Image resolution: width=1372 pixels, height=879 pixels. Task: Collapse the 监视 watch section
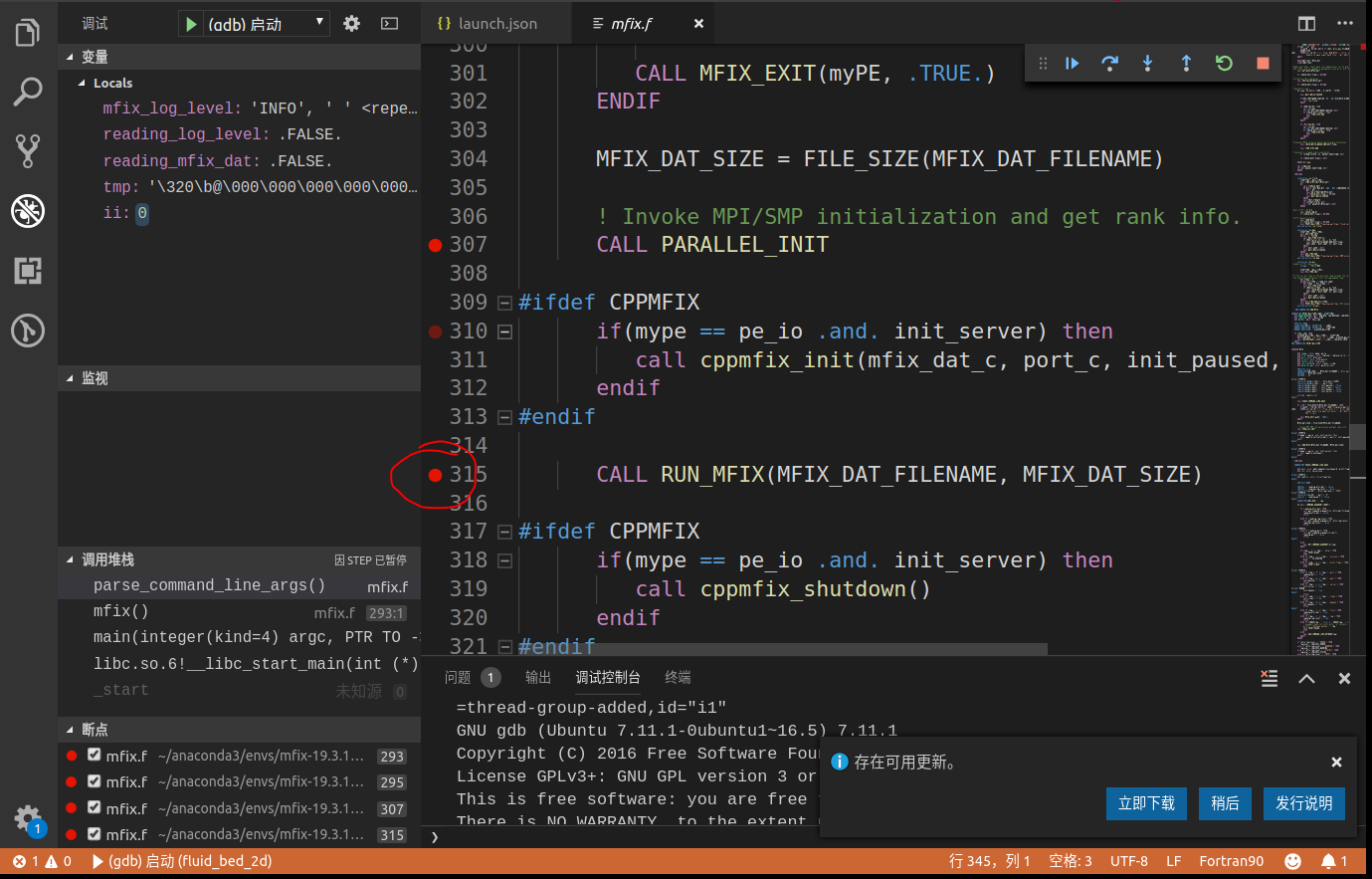[x=239, y=378]
